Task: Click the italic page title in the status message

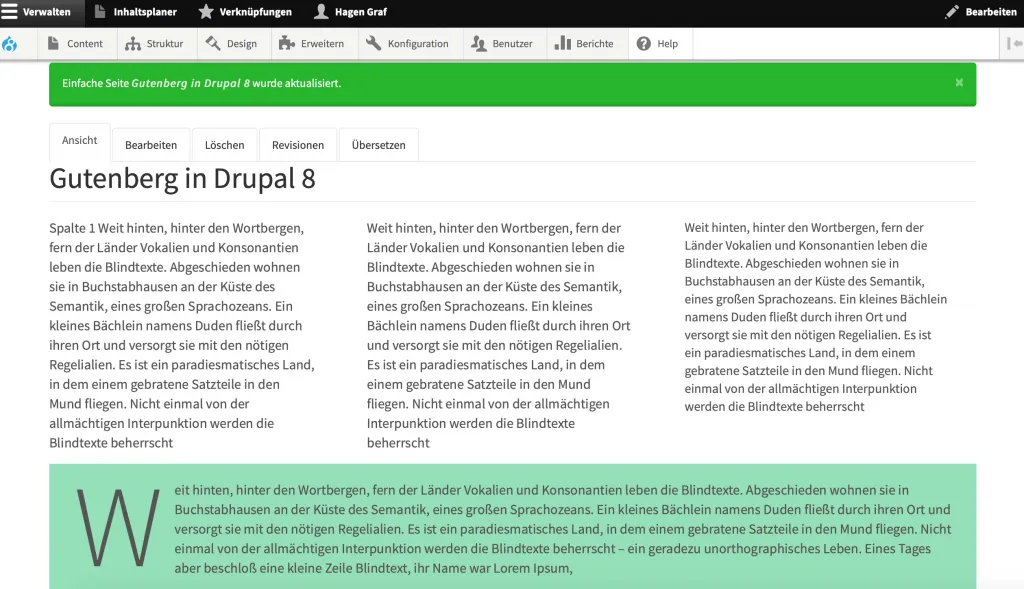Action: (191, 83)
